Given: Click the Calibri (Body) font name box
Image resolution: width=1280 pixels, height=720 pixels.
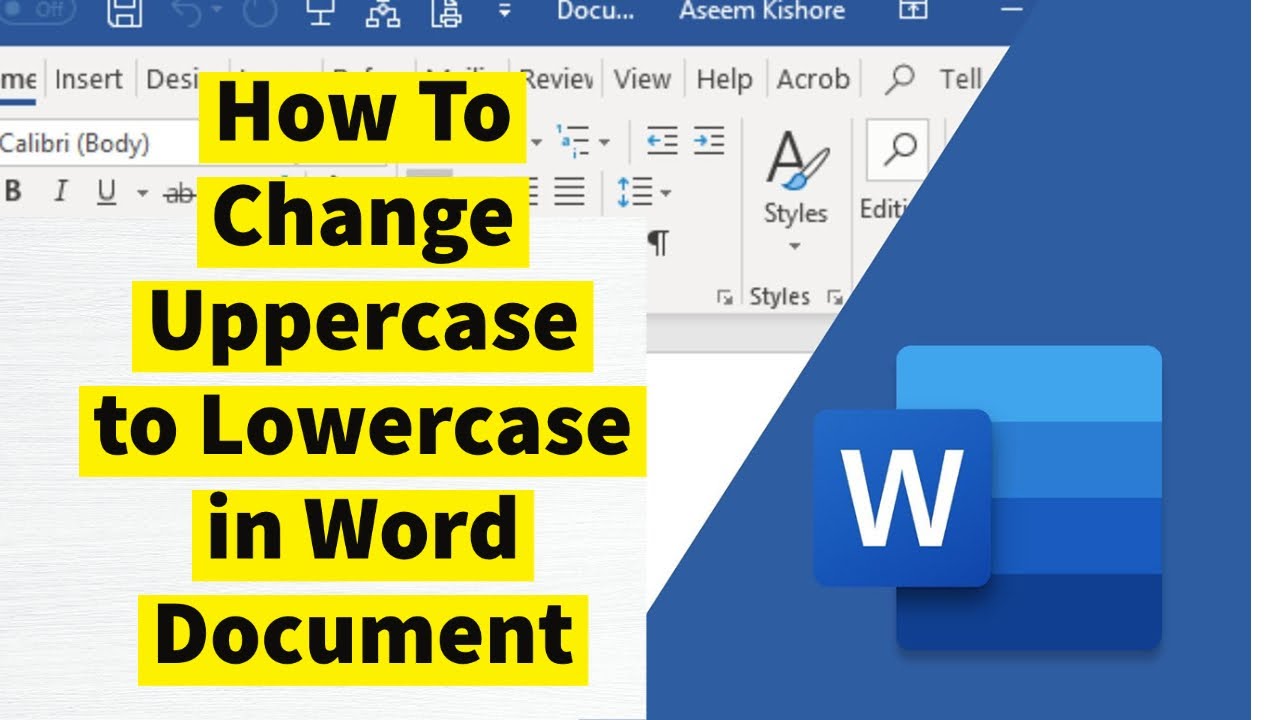Looking at the screenshot, I should (x=98, y=143).
